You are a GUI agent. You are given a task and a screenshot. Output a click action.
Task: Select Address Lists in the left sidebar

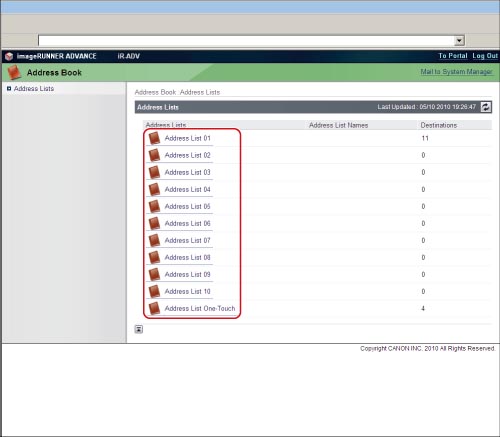tap(34, 89)
